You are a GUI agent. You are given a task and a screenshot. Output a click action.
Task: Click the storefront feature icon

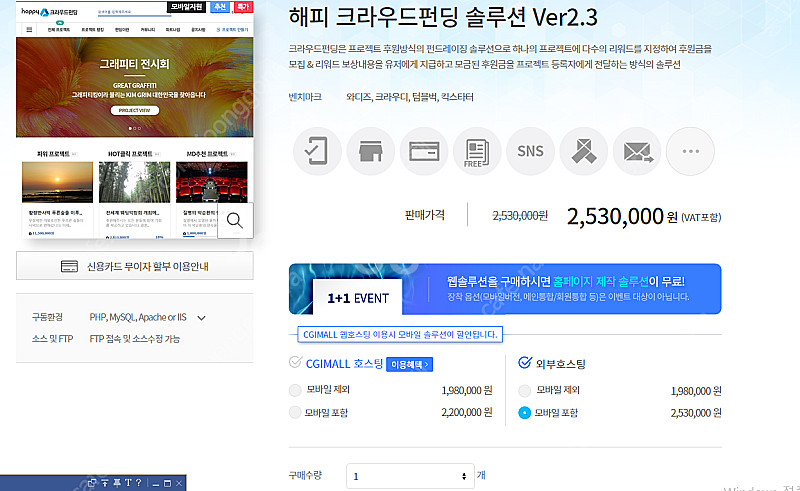point(370,151)
